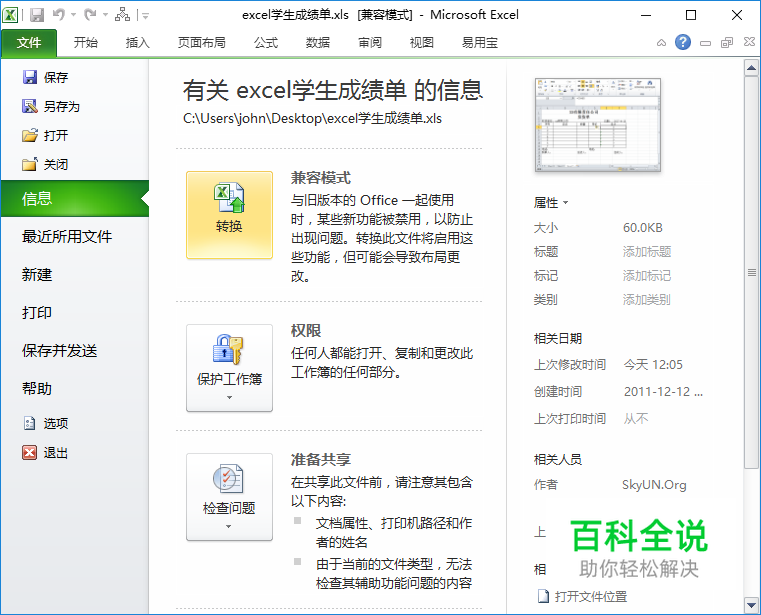761x615 pixels.
Task: Open the 审阅 ribbon tab
Action: (x=370, y=43)
